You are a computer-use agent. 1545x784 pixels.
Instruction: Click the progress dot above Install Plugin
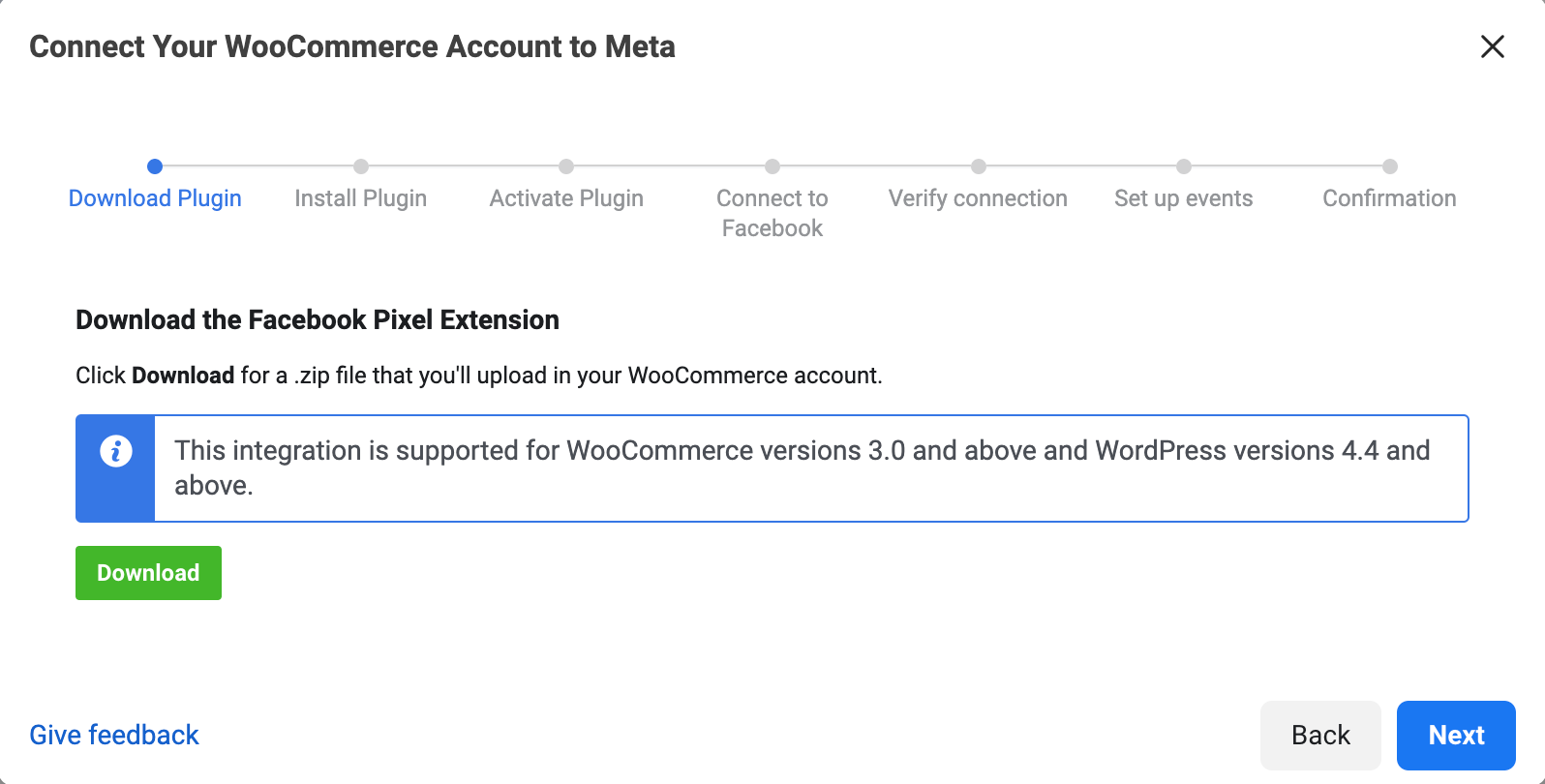coord(361,166)
